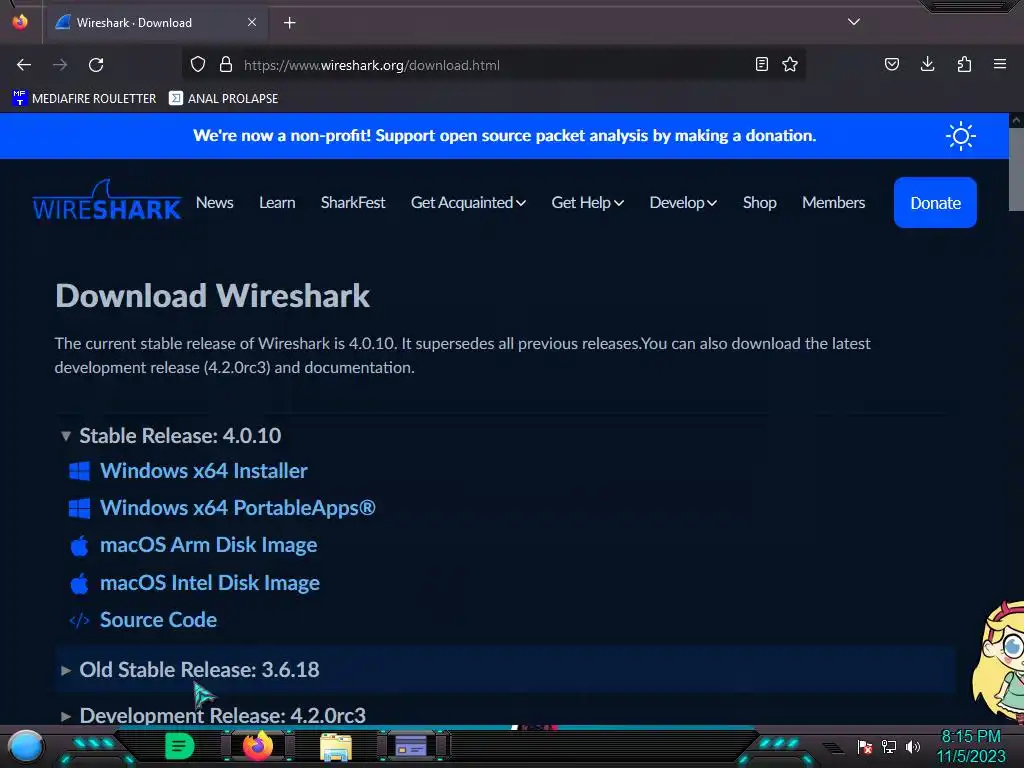The width and height of the screenshot is (1024, 768).
Task: Click the padlock site security icon
Action: [x=226, y=65]
